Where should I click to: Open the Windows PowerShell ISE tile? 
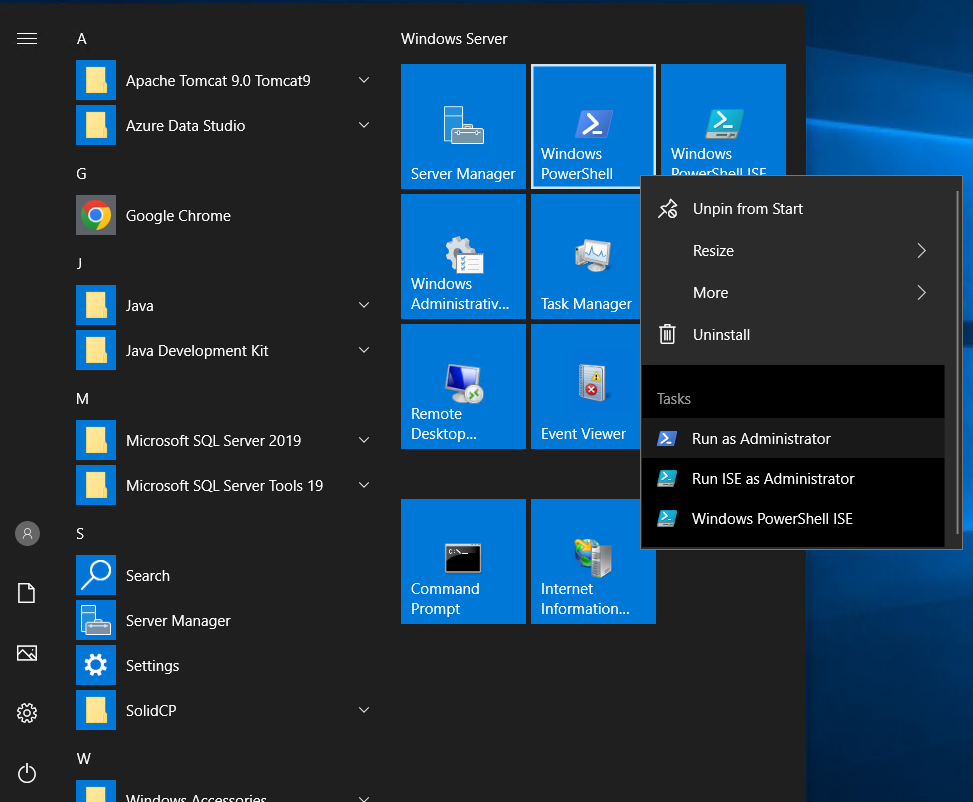tap(723, 120)
